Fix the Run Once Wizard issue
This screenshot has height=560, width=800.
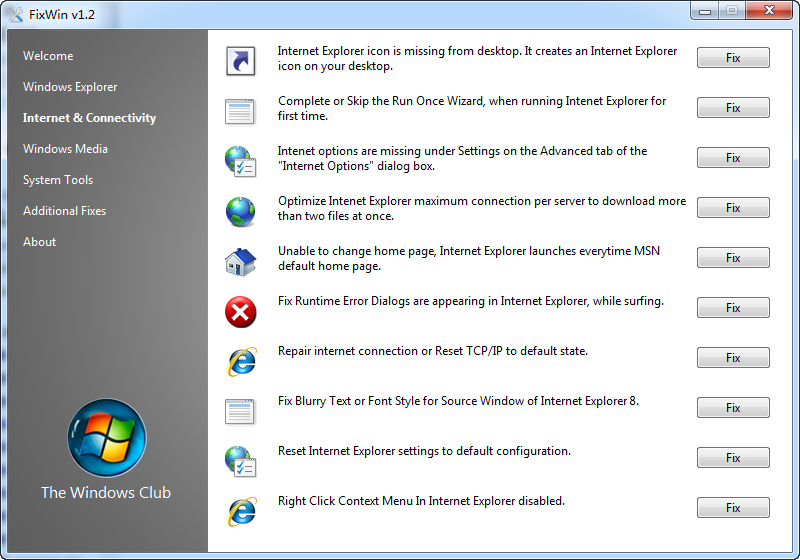pos(733,108)
